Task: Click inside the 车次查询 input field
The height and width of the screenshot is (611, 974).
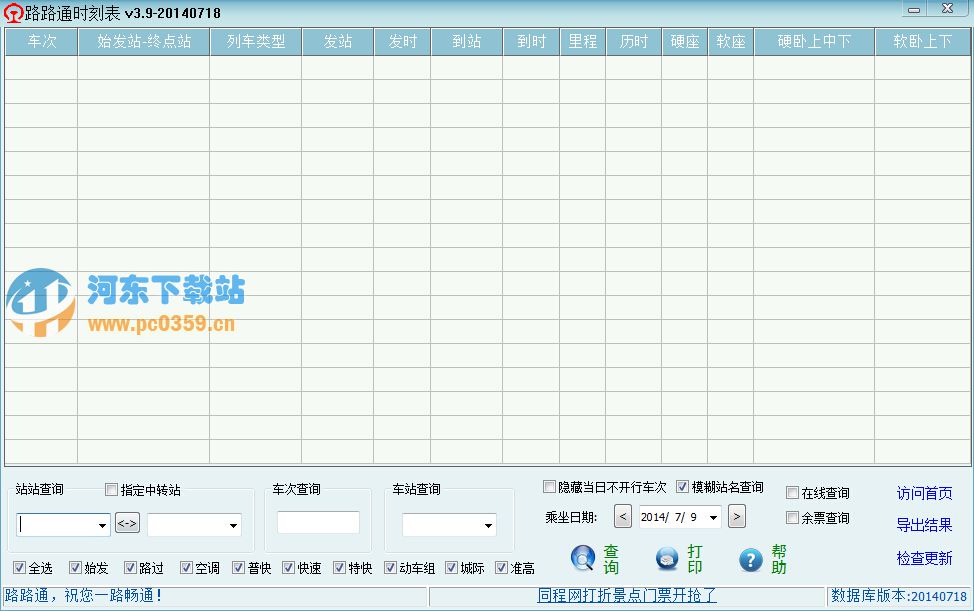Action: (x=318, y=521)
